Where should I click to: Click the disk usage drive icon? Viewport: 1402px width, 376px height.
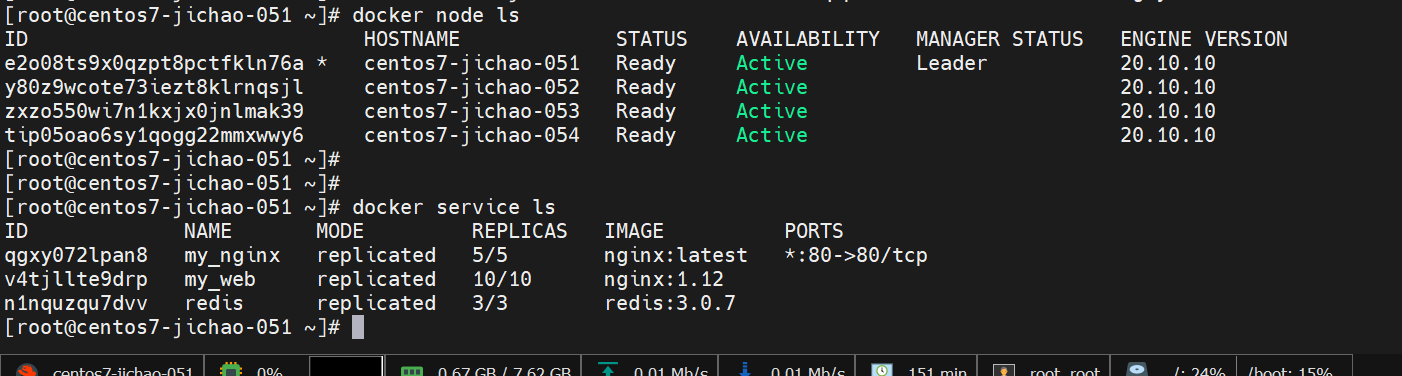click(x=1136, y=370)
